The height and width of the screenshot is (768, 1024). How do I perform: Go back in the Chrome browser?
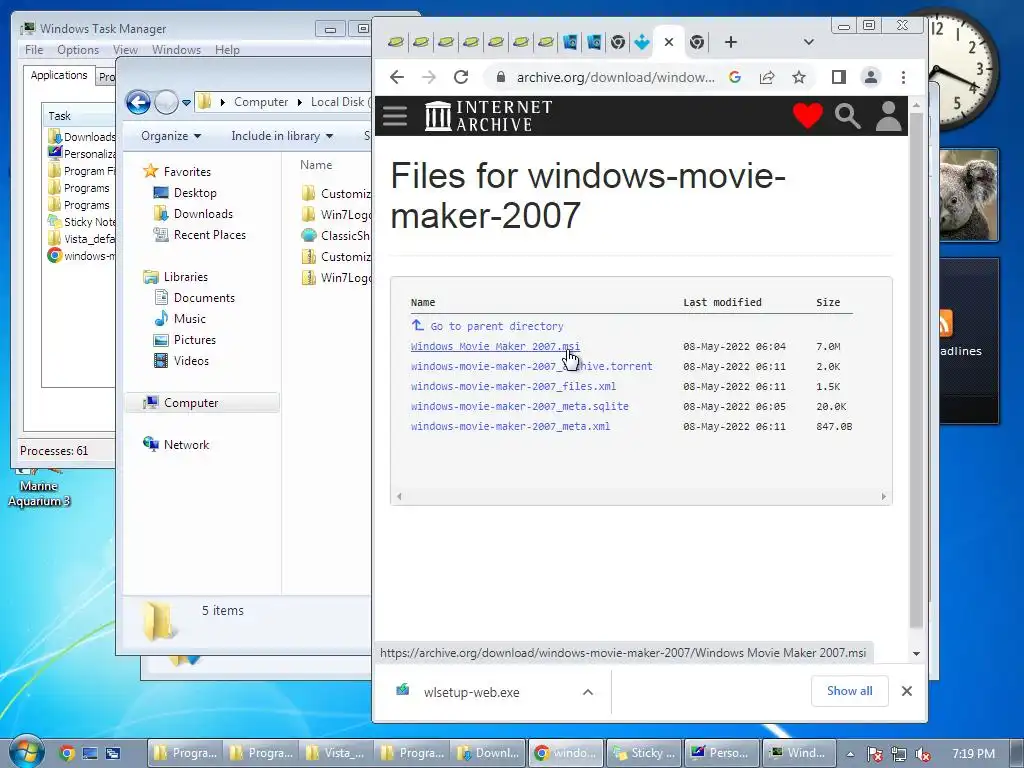click(397, 77)
